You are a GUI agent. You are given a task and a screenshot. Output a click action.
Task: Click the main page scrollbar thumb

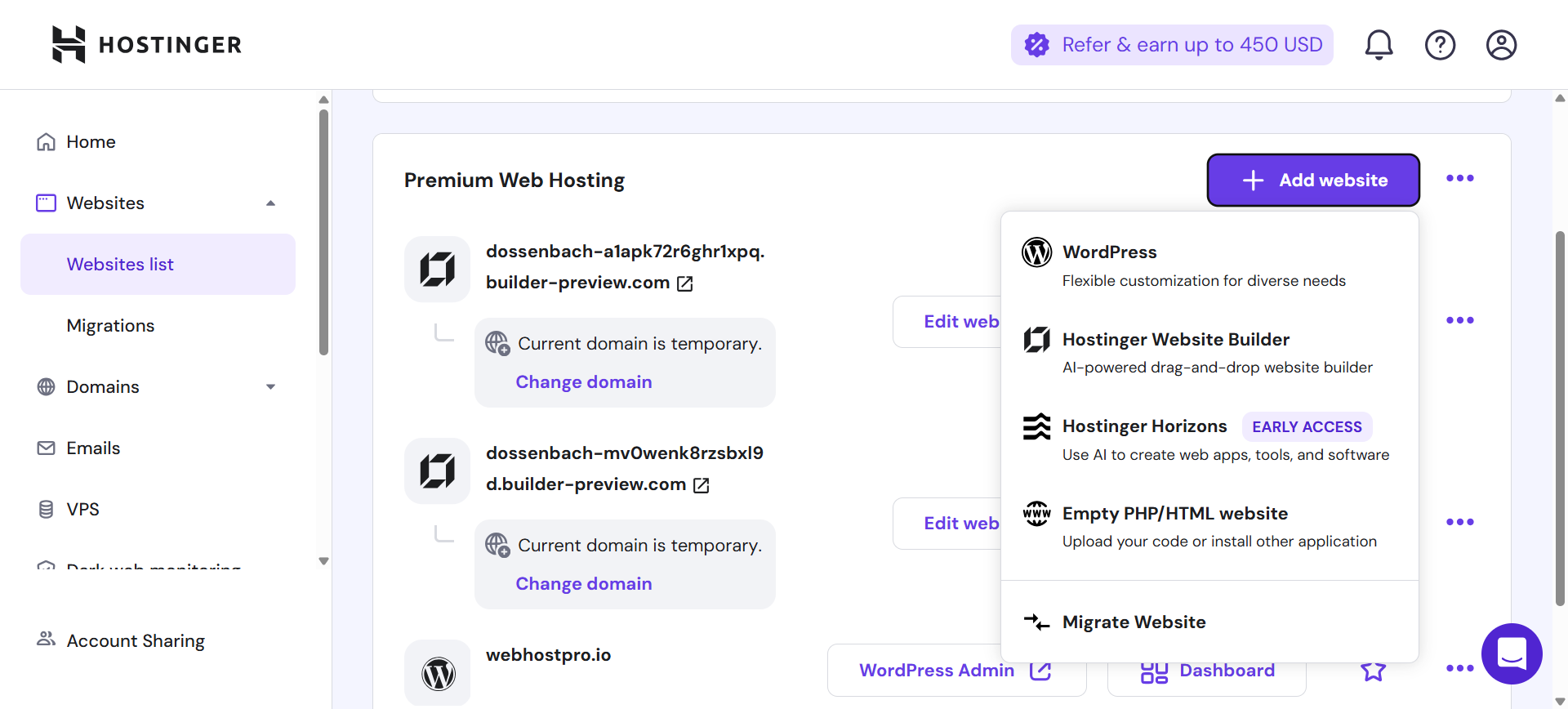(1560, 418)
